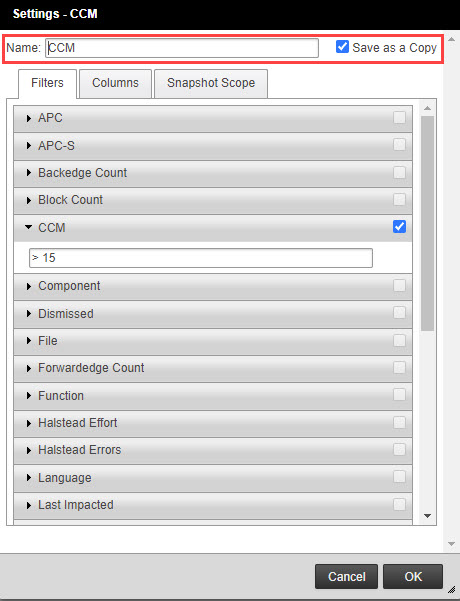The image size is (460, 601).
Task: Expand the APC filter triangle
Action: pyautogui.click(x=29, y=118)
